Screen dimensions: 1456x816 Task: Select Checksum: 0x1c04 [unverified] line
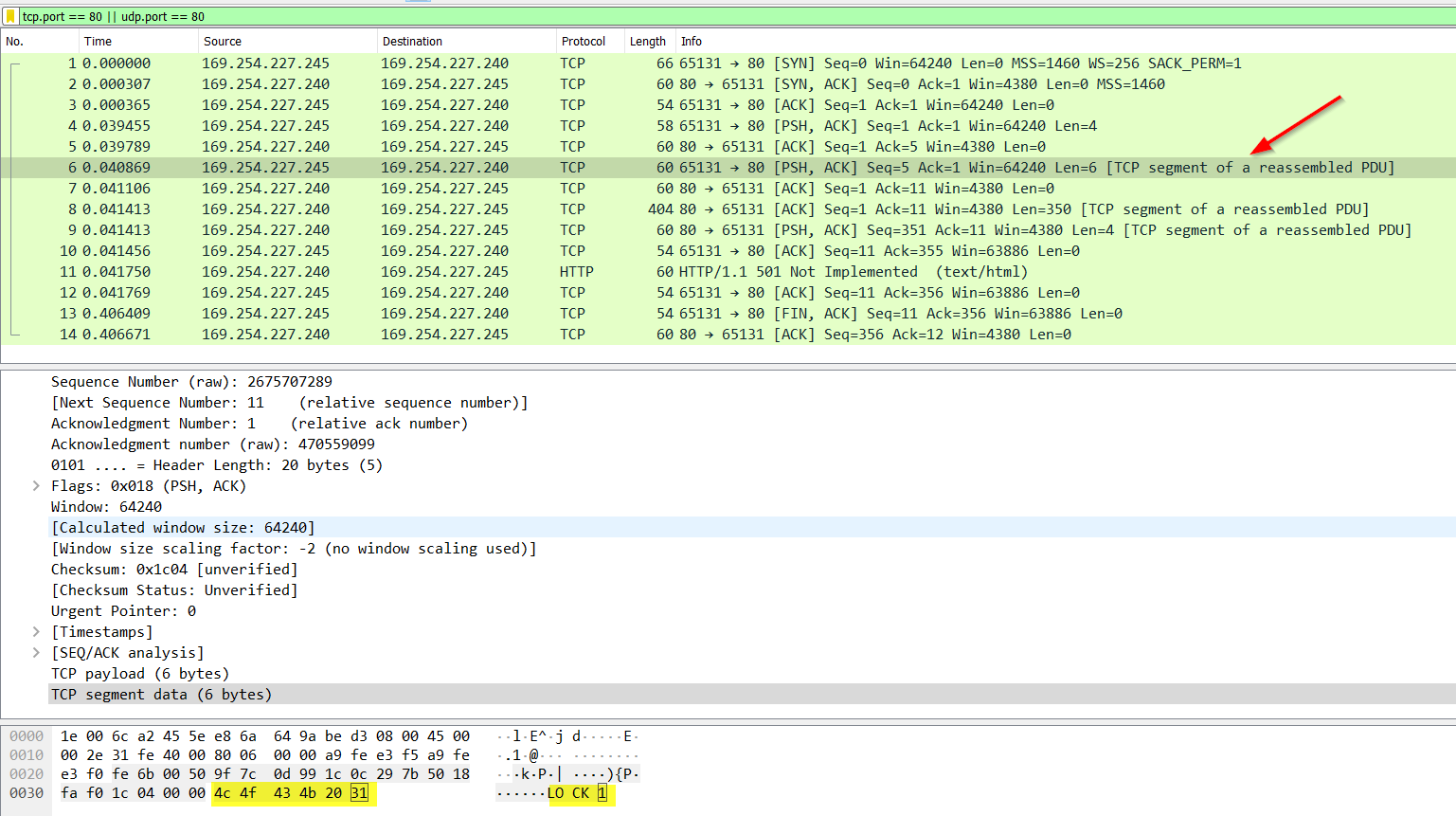[174, 570]
